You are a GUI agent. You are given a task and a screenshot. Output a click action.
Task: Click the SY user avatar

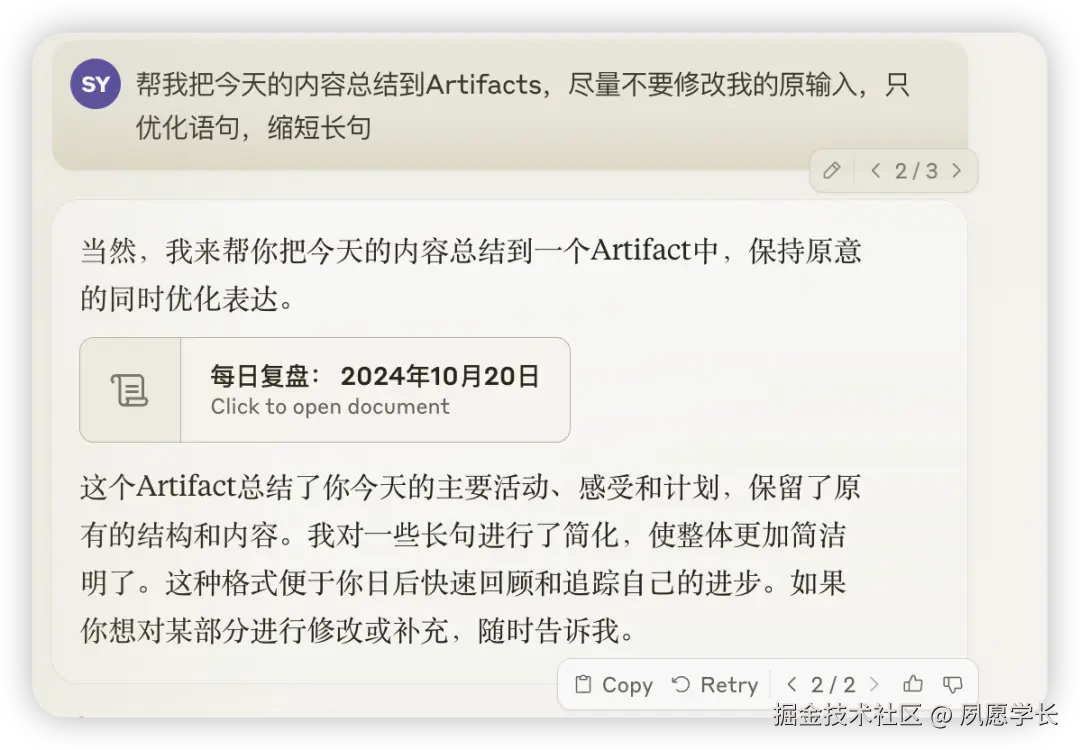[96, 84]
